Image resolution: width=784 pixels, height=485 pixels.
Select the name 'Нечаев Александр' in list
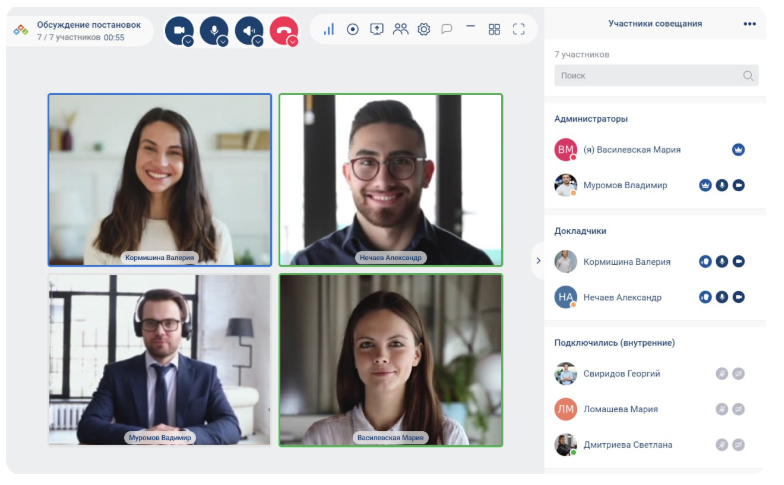click(x=622, y=298)
